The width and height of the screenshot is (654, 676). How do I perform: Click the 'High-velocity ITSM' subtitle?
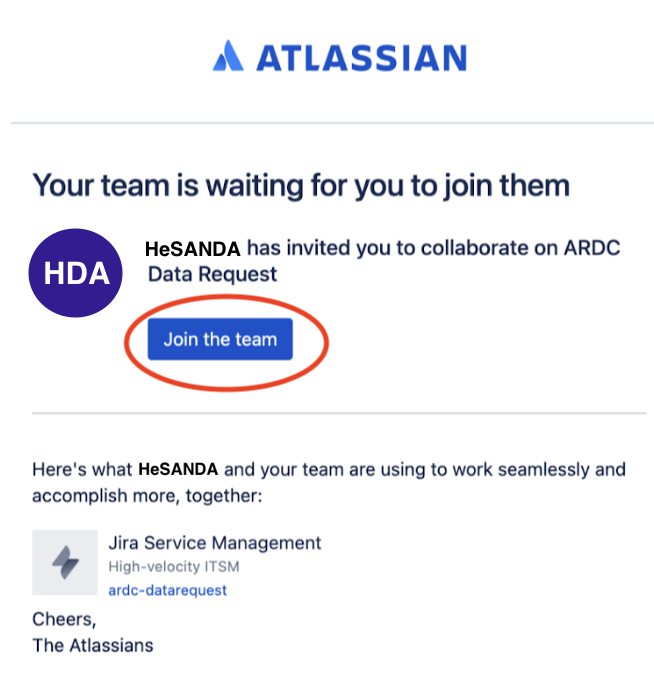click(173, 568)
